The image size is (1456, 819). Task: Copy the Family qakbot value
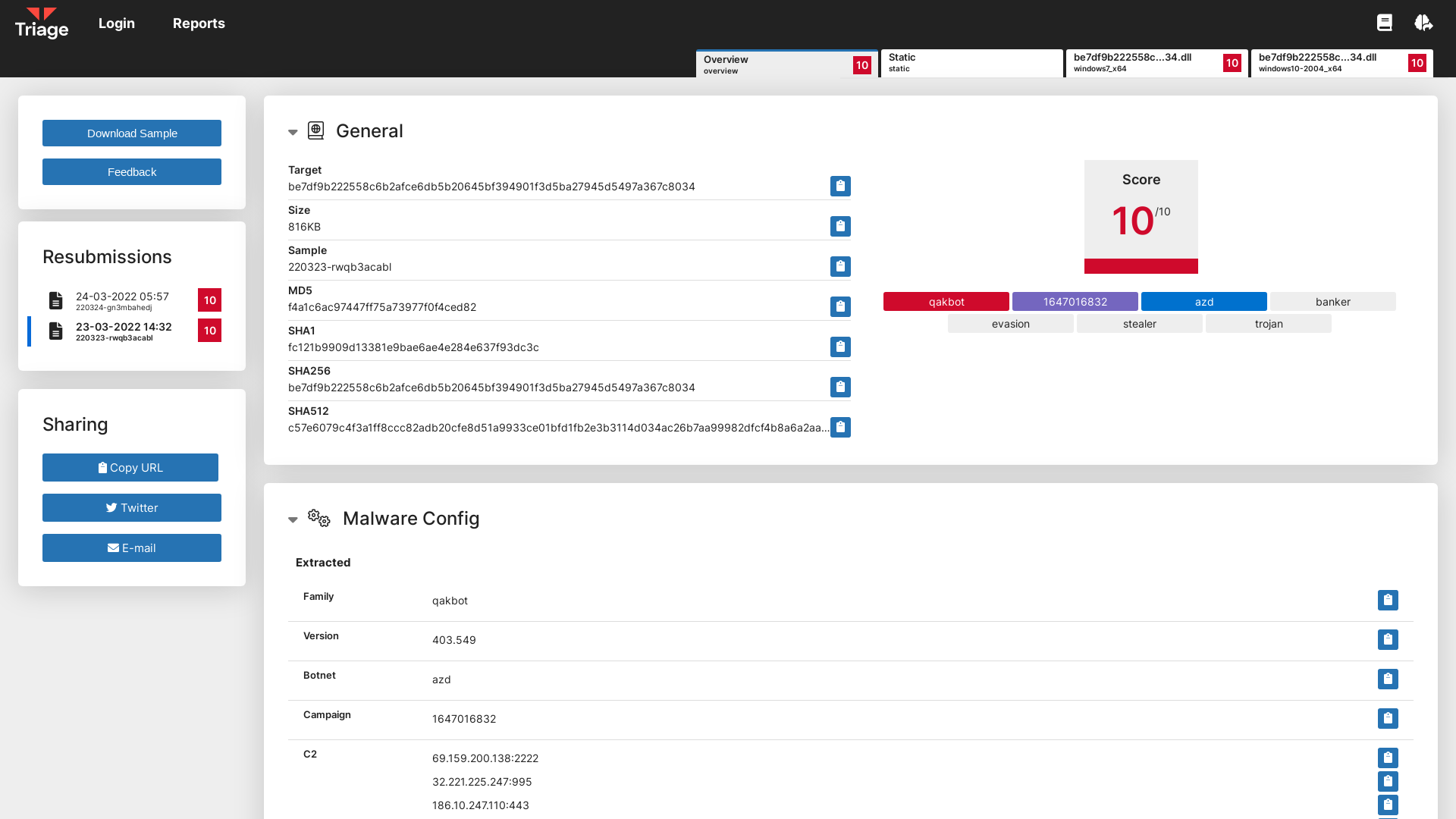[1388, 601]
